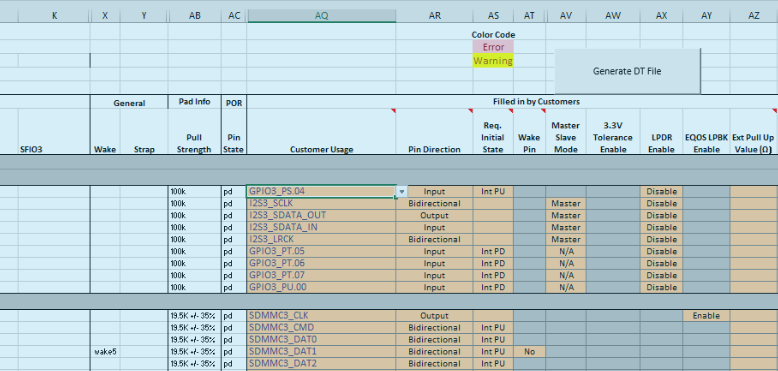Viewport: 778px width, 371px height.
Task: Select the Customer Usage column heading
Action: pos(322,149)
